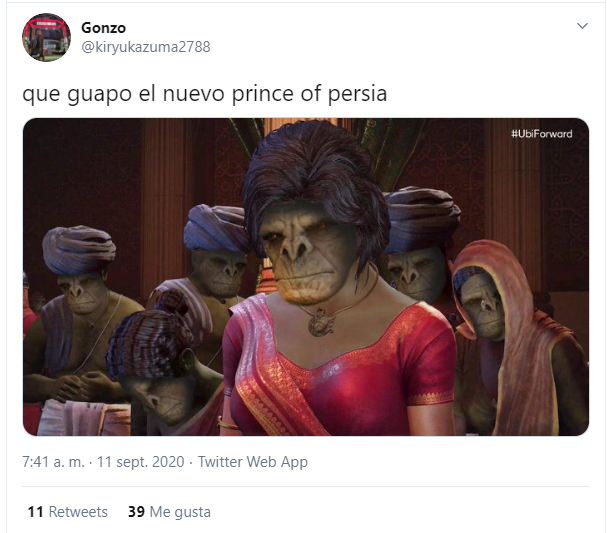View the Me gusta likes list
Screen dimensions: 607x533
[170, 512]
